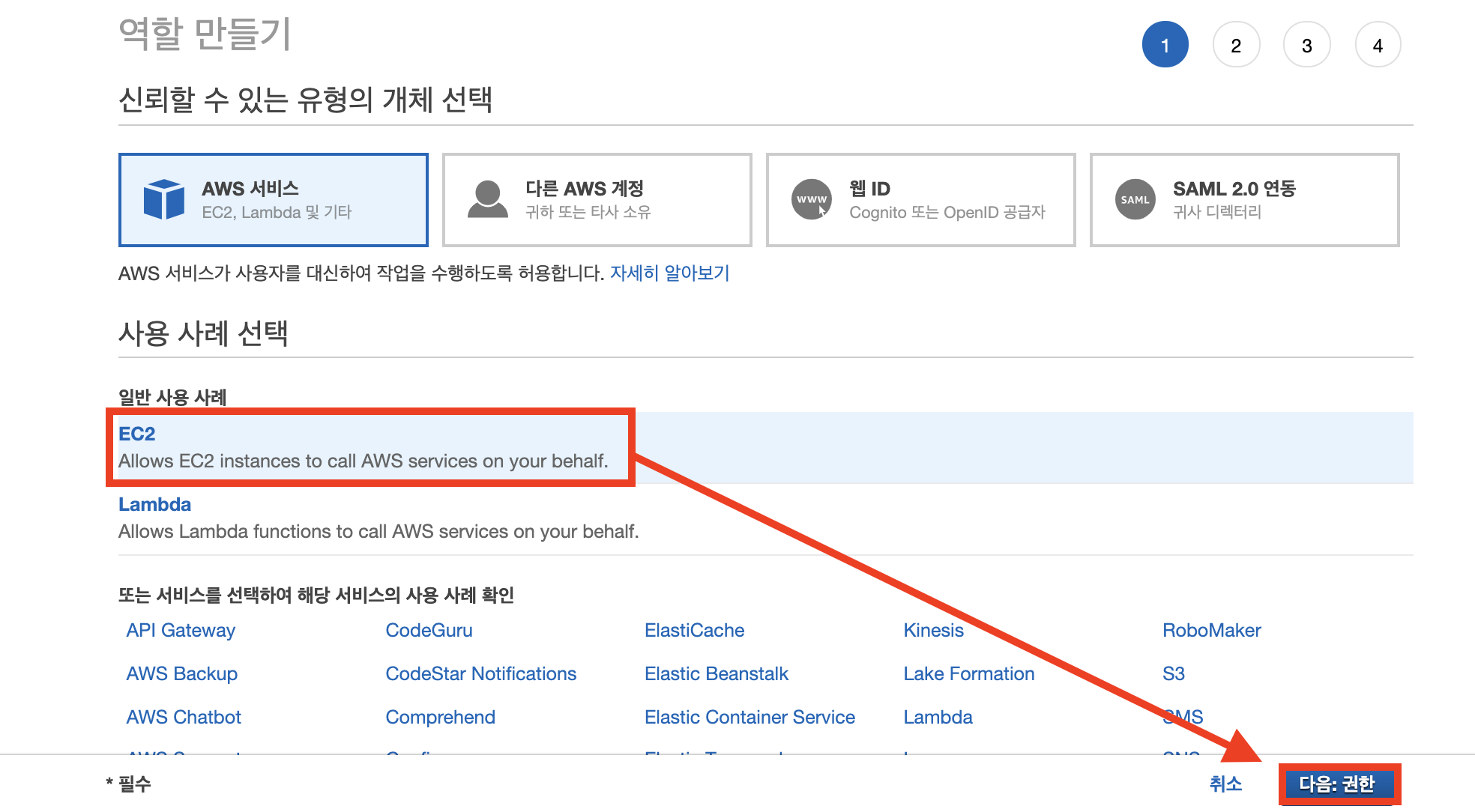Select Elastic Beanstalk service link
Viewport: 1475px width, 812px height.
[716, 674]
